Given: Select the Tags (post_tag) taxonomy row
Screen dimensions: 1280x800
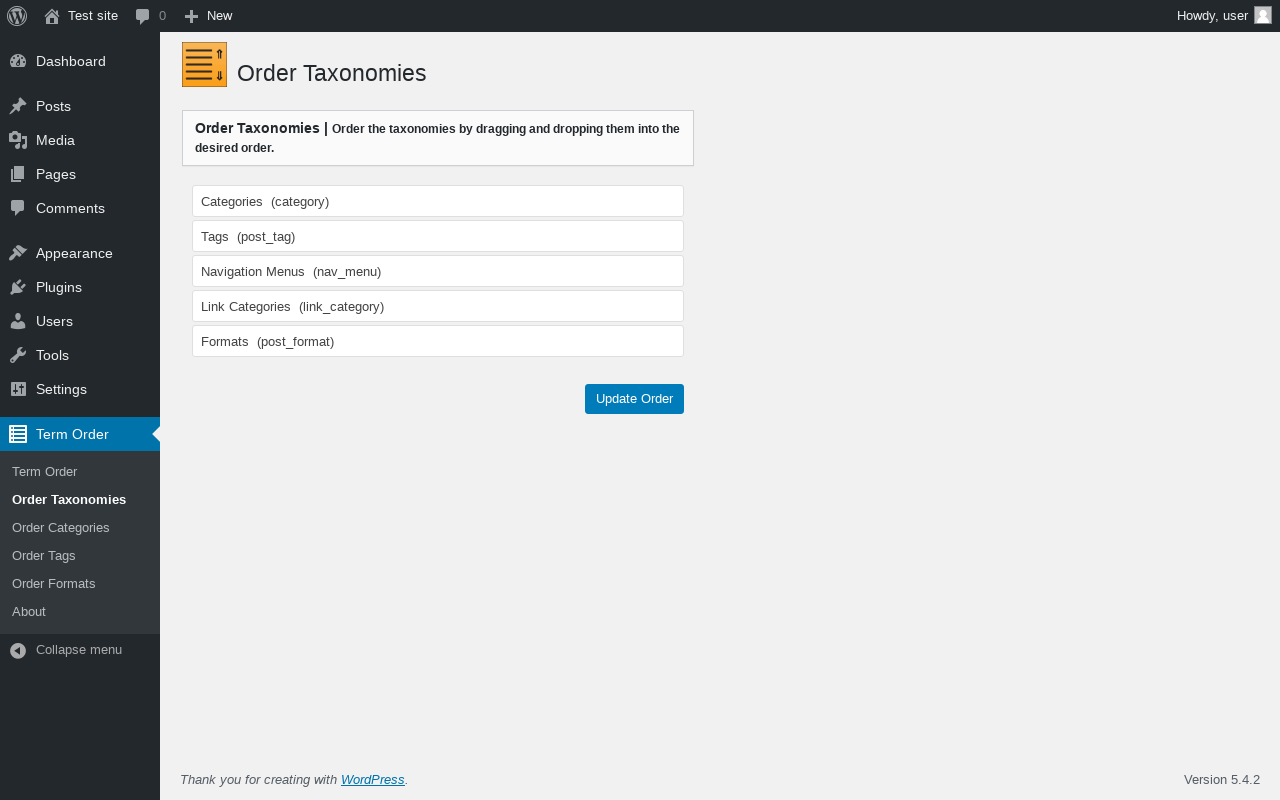Looking at the screenshot, I should [x=438, y=236].
